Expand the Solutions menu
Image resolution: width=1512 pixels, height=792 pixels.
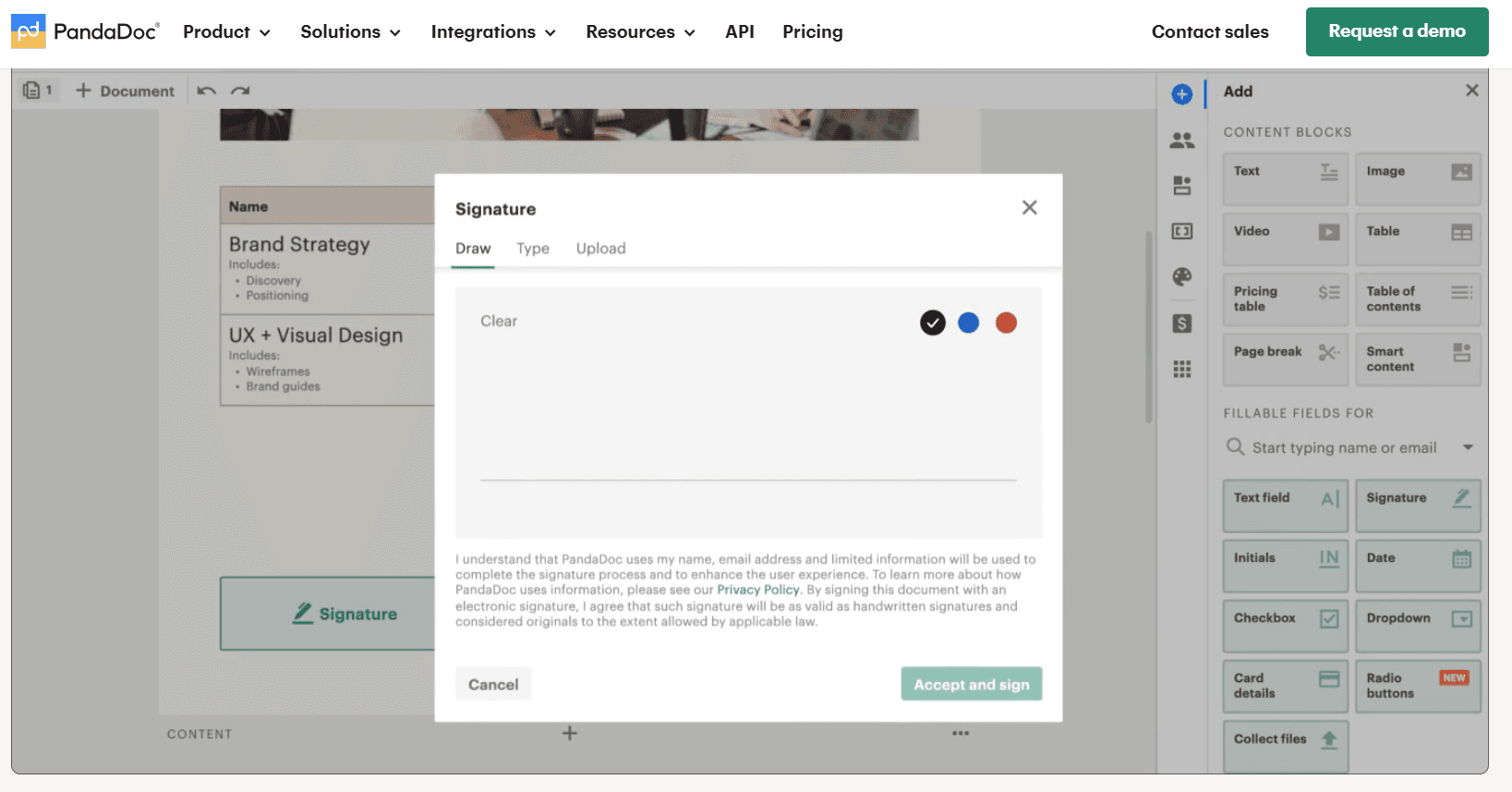[x=350, y=31]
